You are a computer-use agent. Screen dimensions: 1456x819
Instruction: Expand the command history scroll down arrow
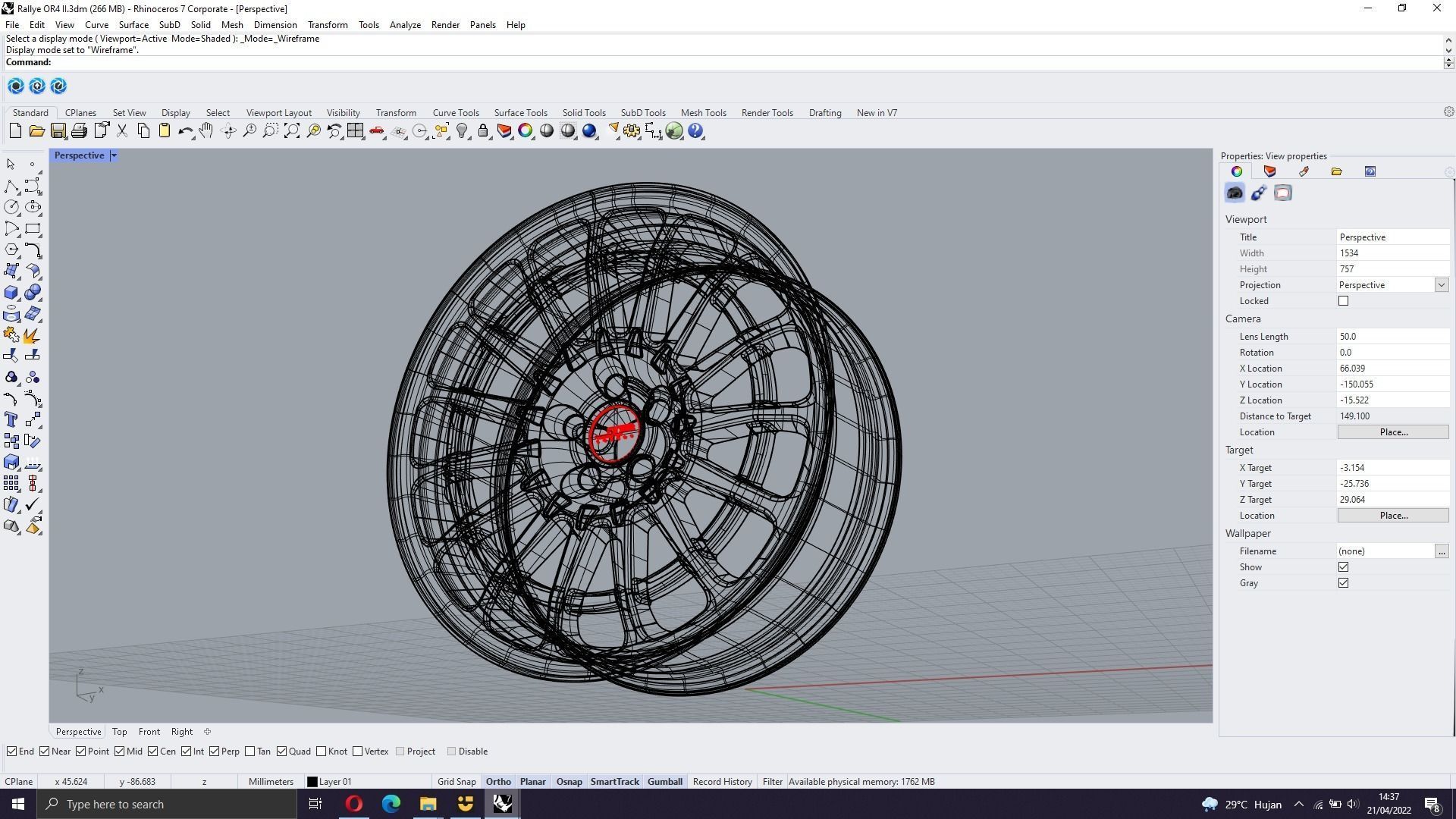click(1448, 51)
